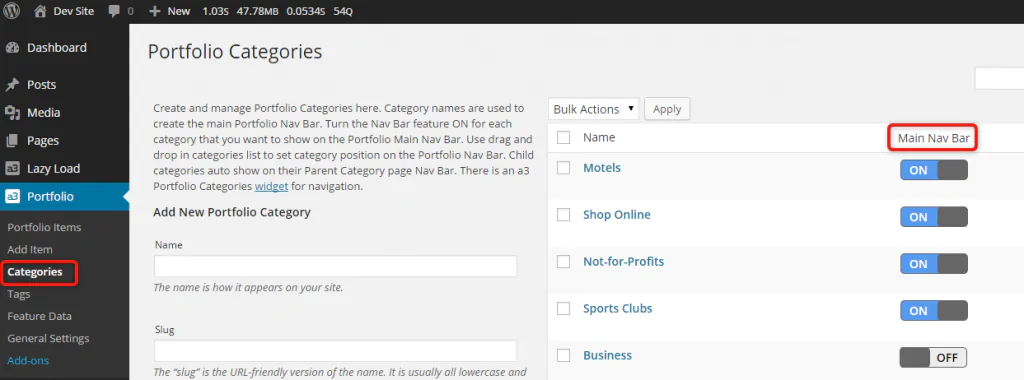This screenshot has width=1024, height=380.
Task: Open a3 Lazy Load settings icon
Action: click(x=12, y=169)
